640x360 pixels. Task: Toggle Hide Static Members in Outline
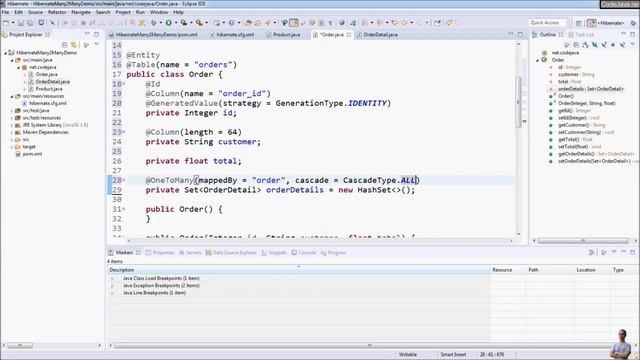604,44
